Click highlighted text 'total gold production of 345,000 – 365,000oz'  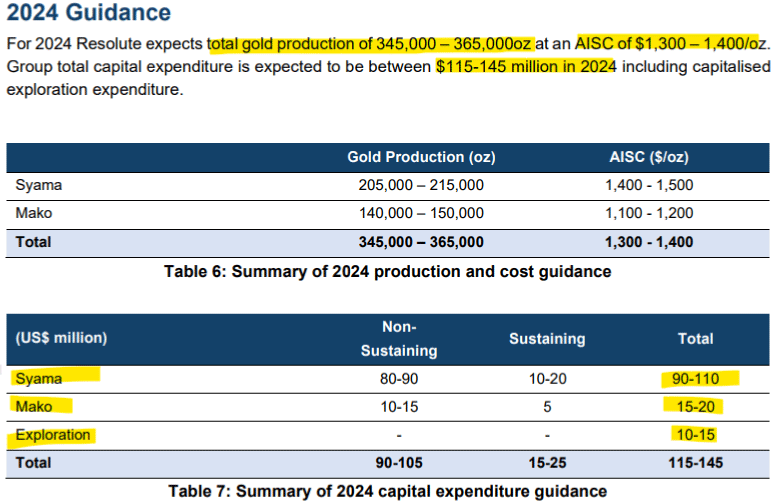370,44
